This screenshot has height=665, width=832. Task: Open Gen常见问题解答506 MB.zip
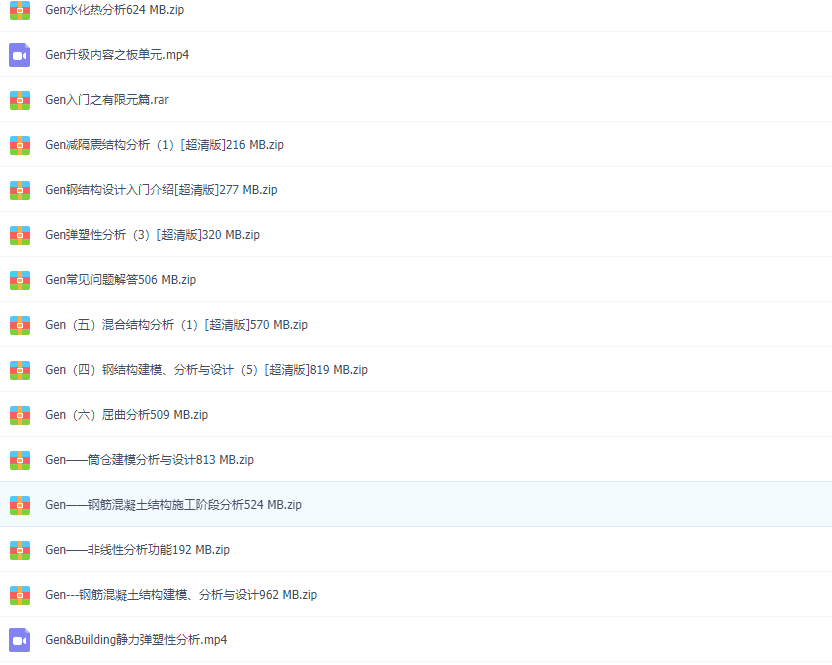click(120, 280)
